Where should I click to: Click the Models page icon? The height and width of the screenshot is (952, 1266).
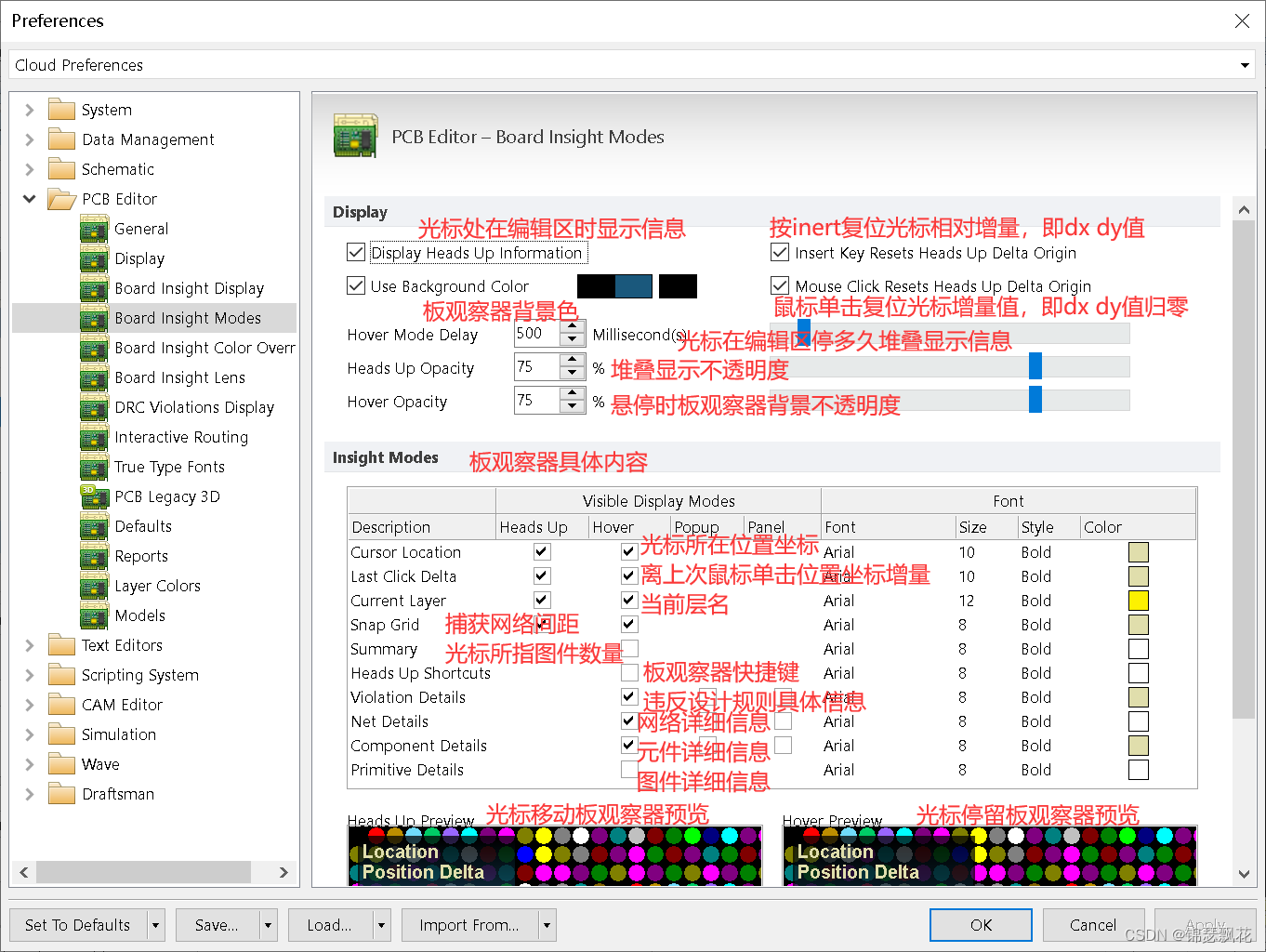94,615
